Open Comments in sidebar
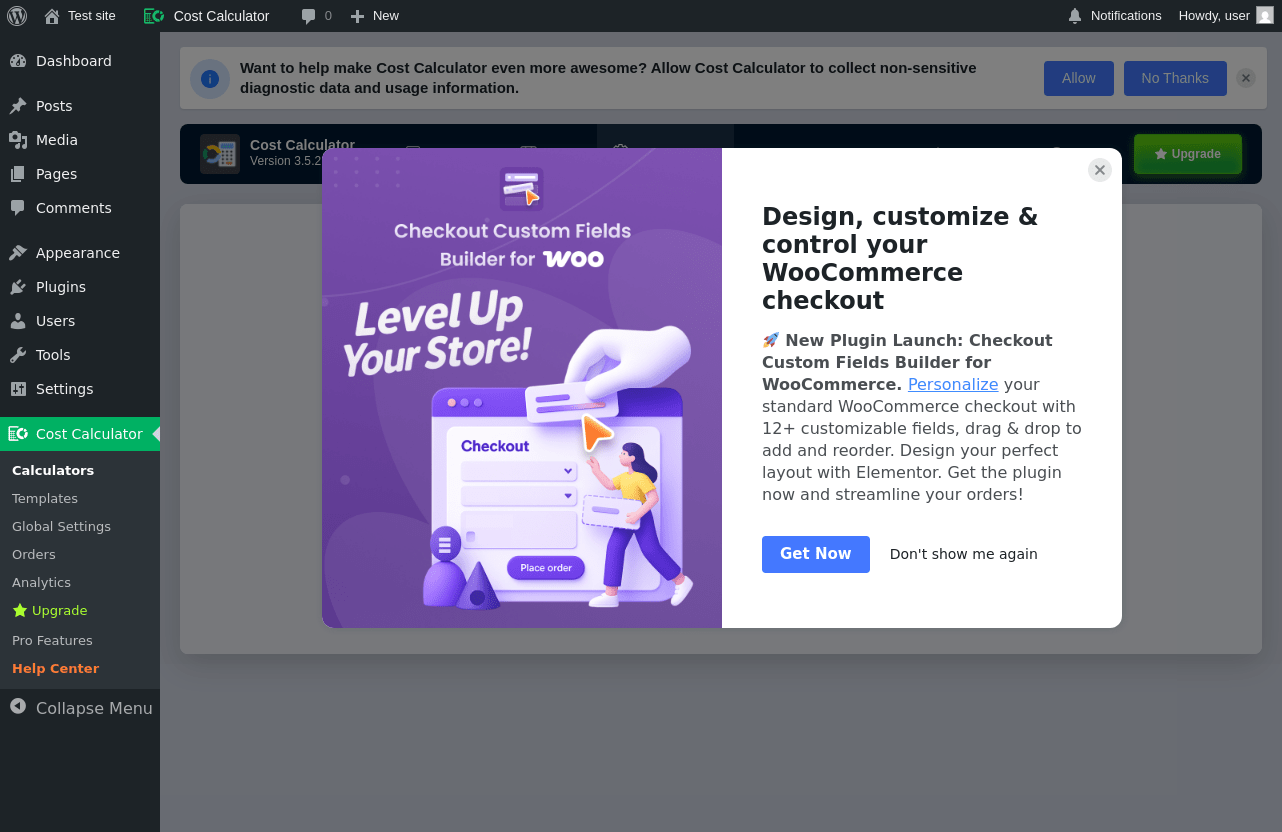Viewport: 1282px width, 832px height. pyautogui.click(x=80, y=208)
